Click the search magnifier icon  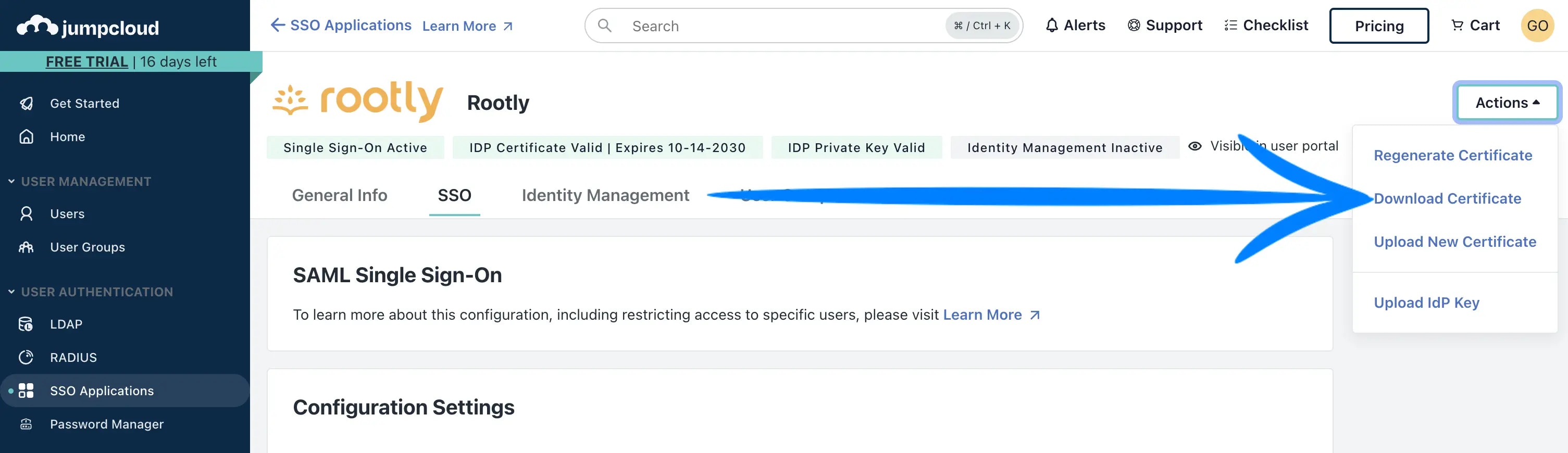coord(604,26)
